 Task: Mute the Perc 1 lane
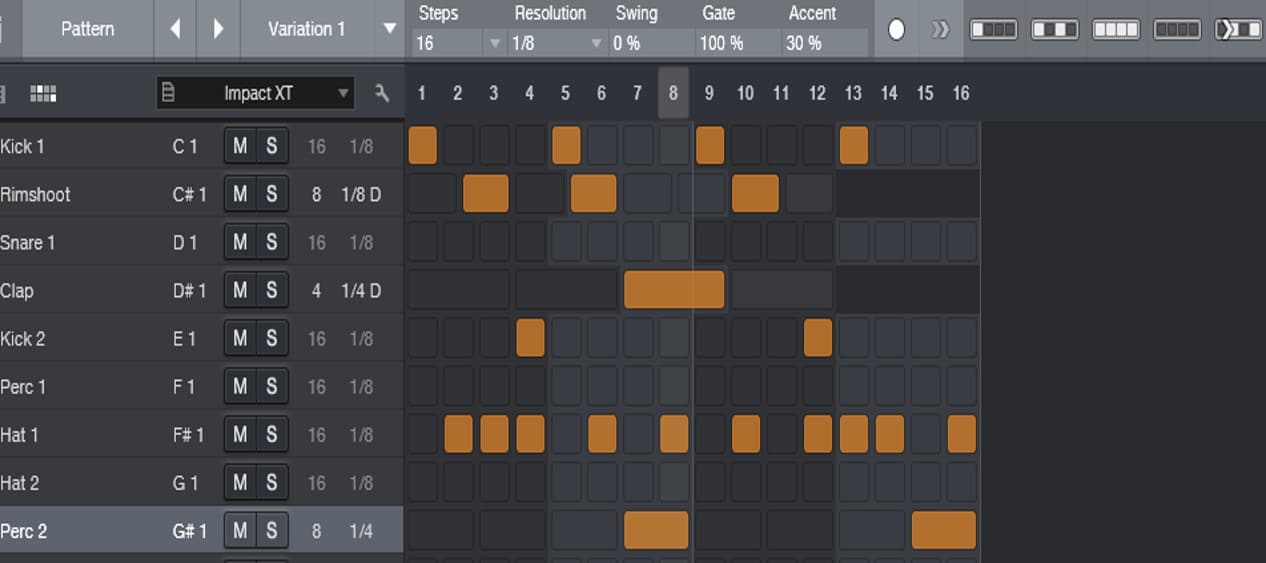pos(240,386)
